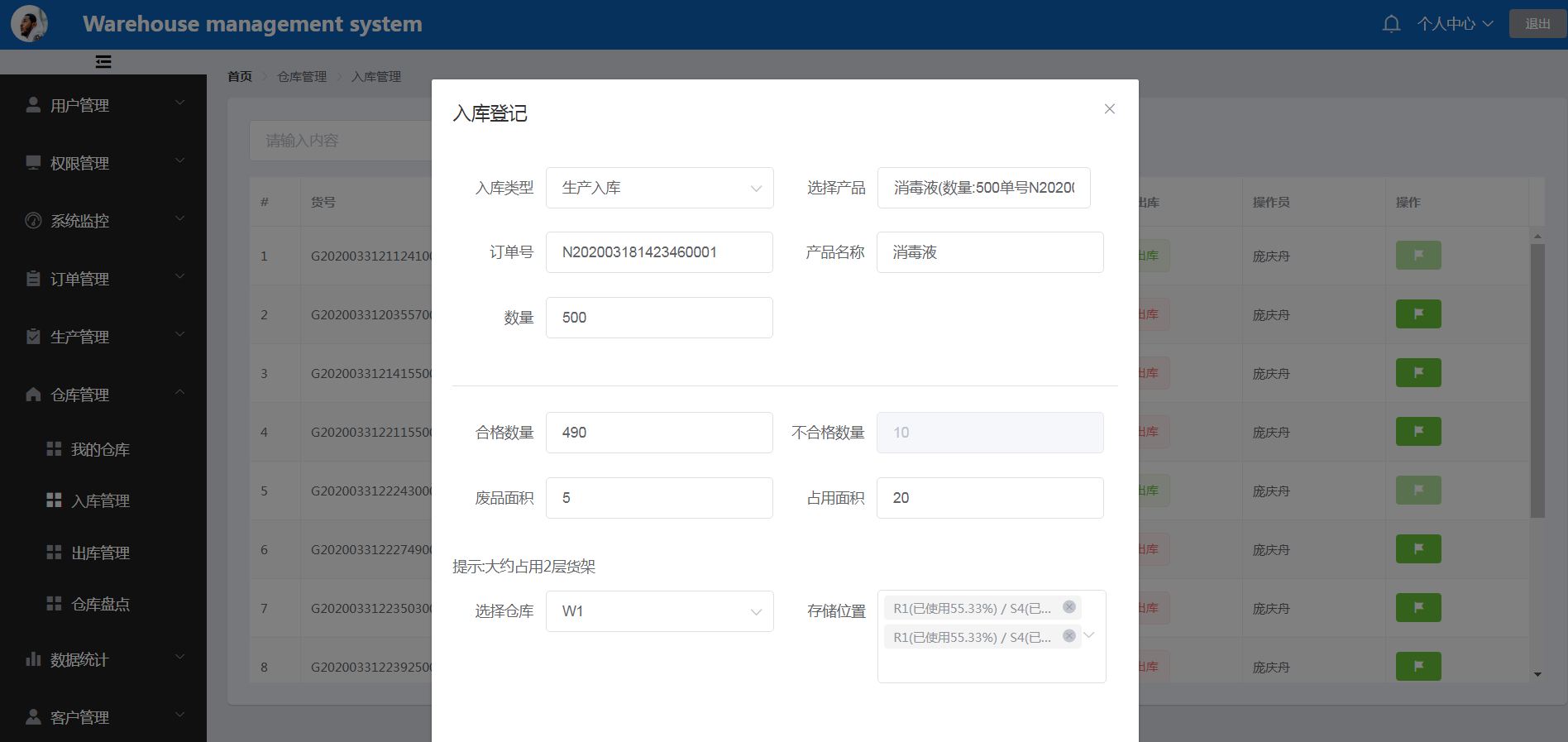Viewport: 1568px width, 742px height.
Task: Click the 操作员 column header
Action: tap(1271, 202)
